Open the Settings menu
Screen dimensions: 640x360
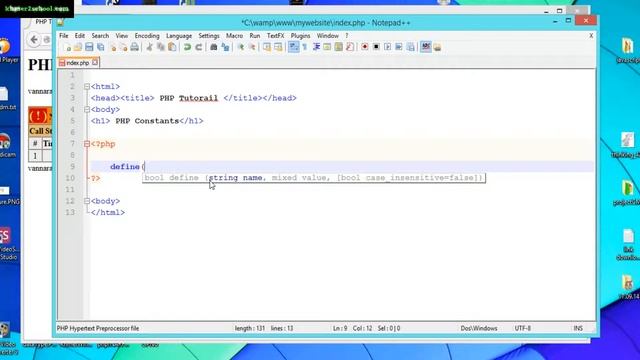point(209,36)
